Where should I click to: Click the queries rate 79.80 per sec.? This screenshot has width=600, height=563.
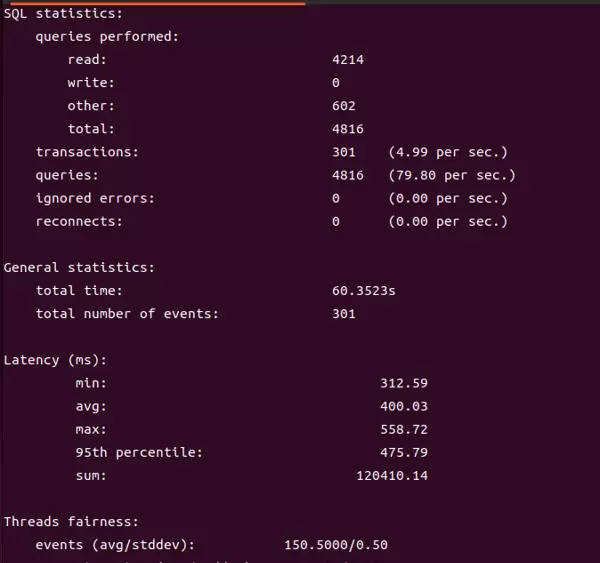452,175
